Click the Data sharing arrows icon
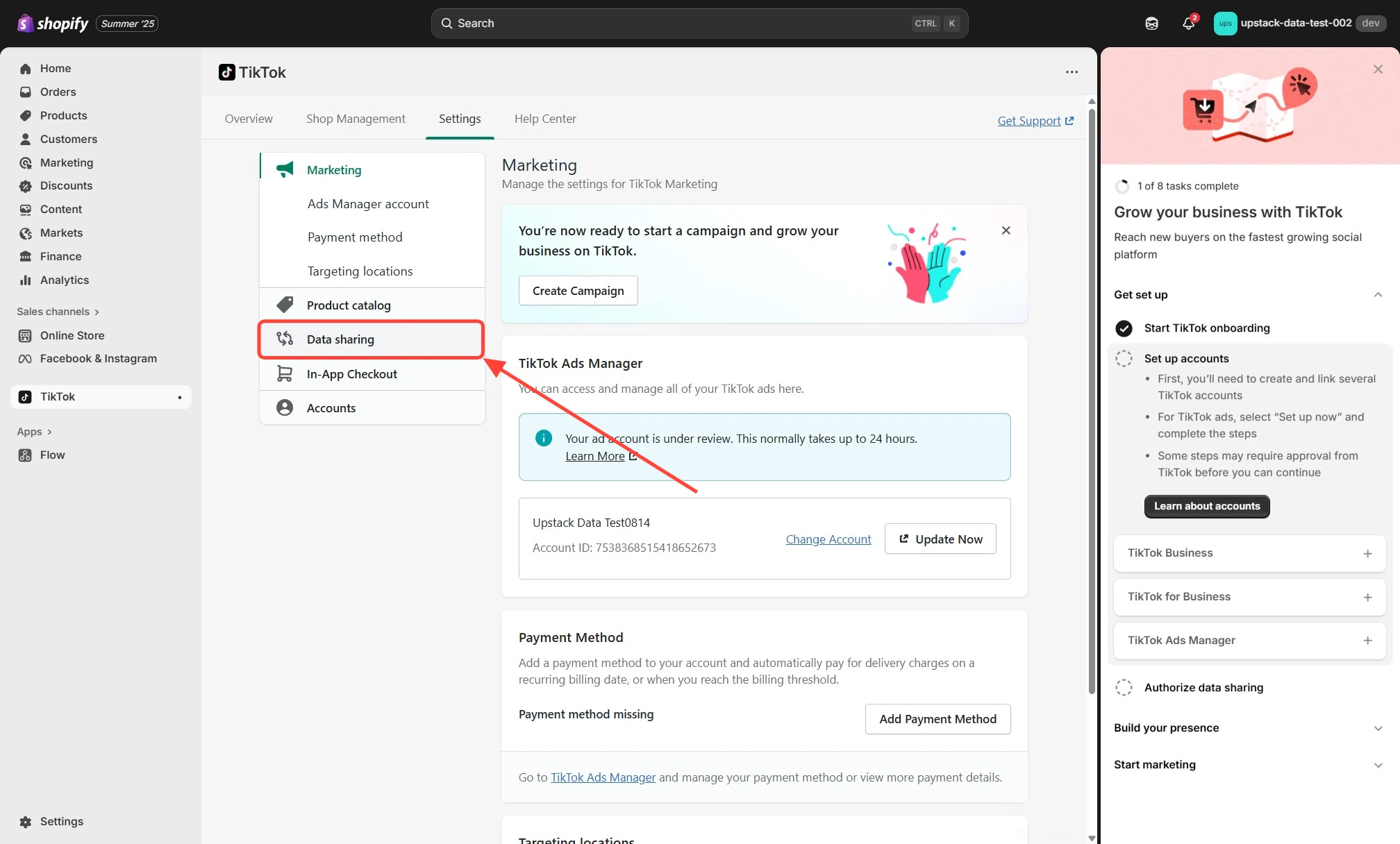 [285, 339]
